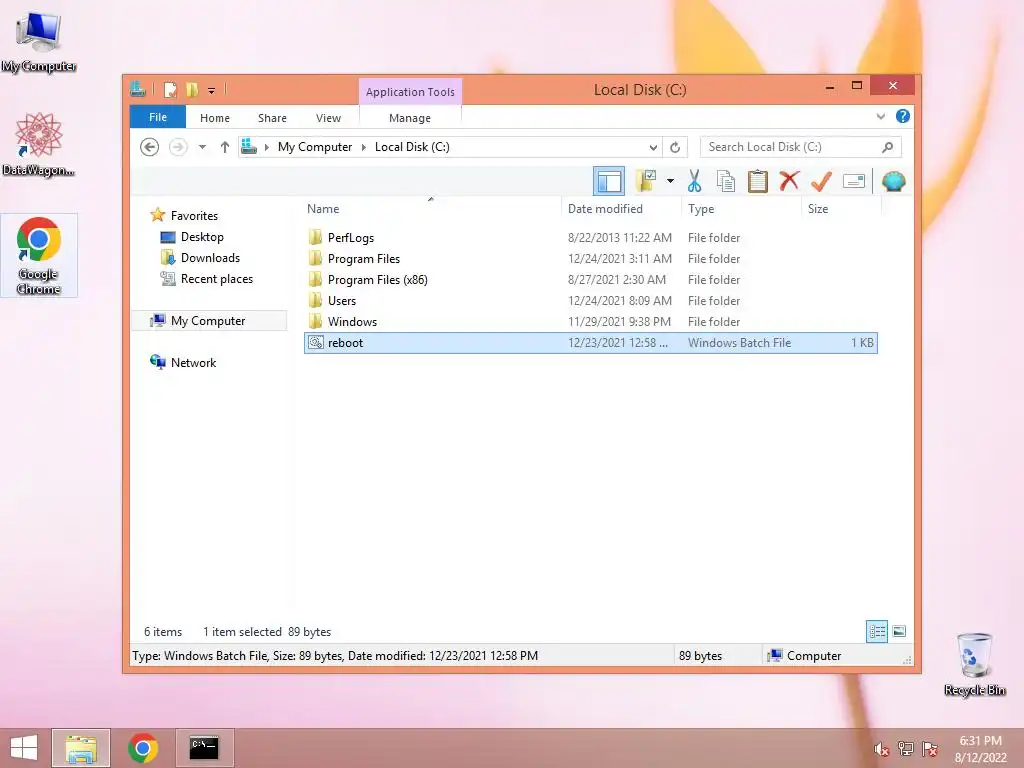Switch to Details view in status bar
This screenshot has height=768, width=1024.
click(877, 631)
